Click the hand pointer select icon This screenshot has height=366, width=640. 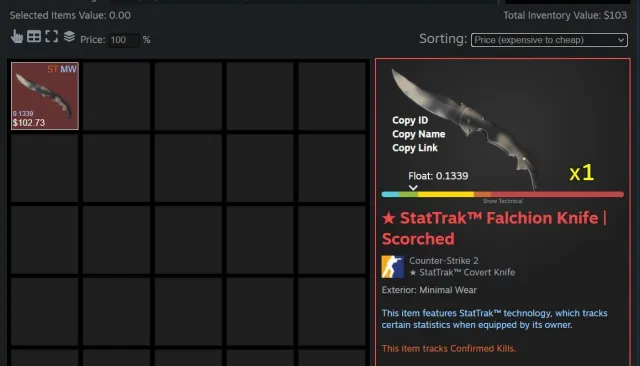[x=17, y=37]
